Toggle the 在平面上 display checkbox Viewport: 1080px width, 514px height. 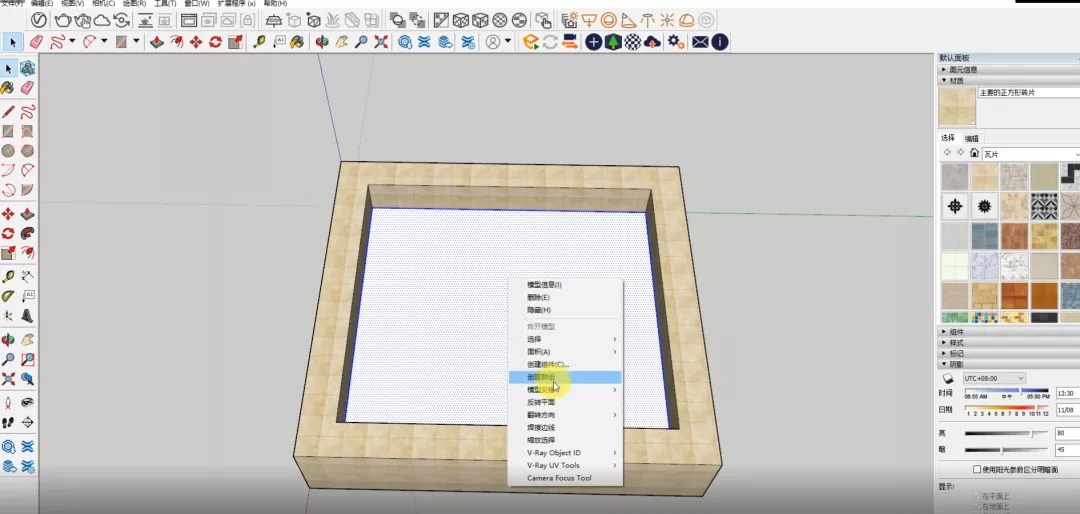tap(977, 496)
